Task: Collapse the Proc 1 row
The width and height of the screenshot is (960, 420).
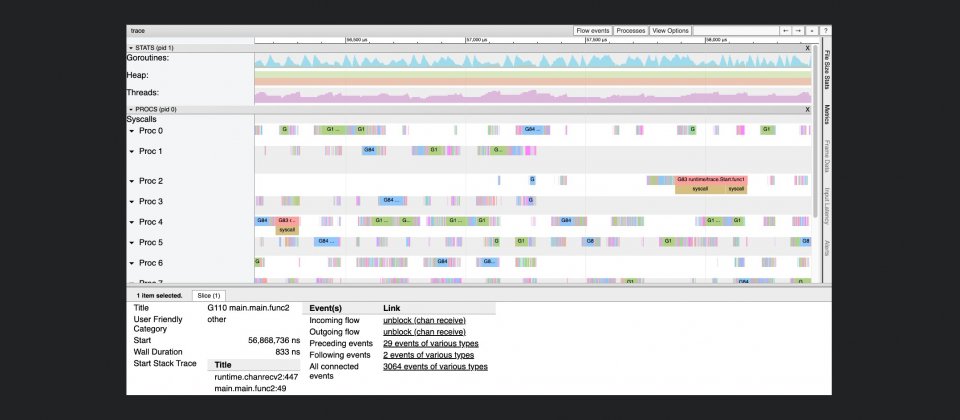Action: coord(132,151)
